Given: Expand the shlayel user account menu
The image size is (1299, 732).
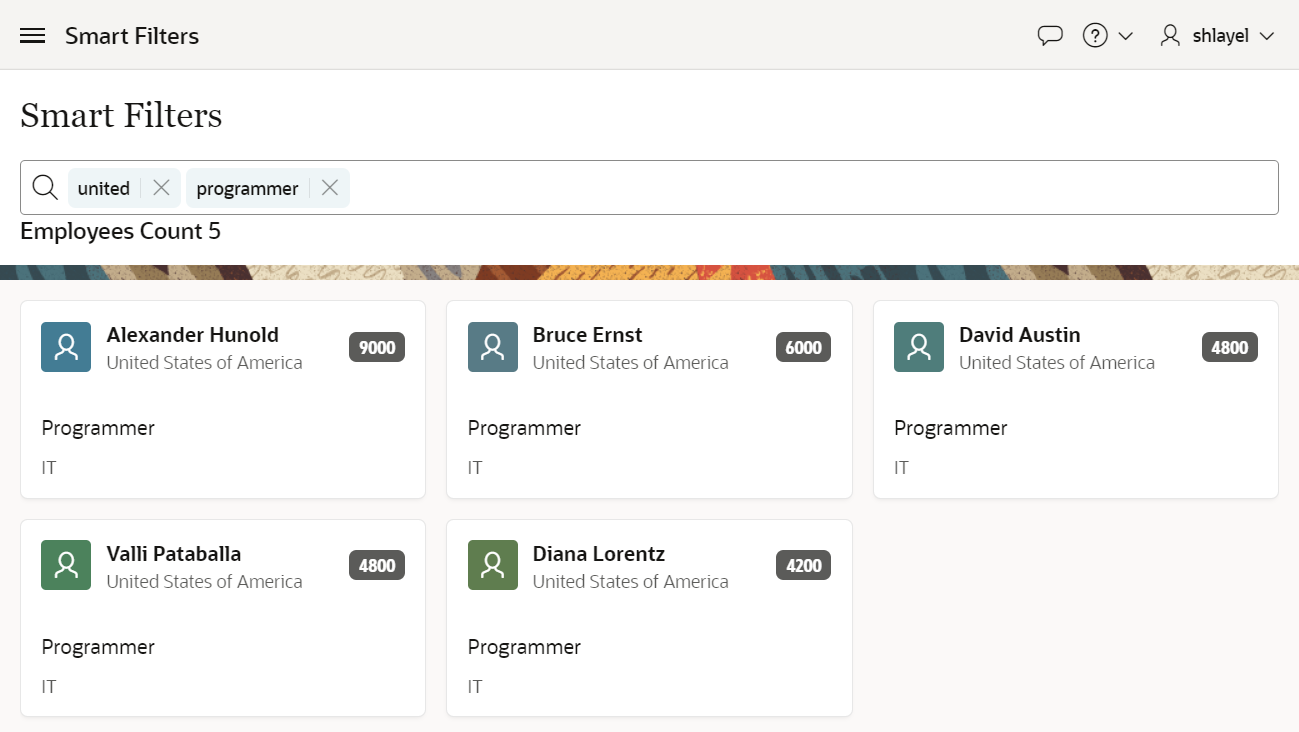Looking at the screenshot, I should tap(1217, 36).
